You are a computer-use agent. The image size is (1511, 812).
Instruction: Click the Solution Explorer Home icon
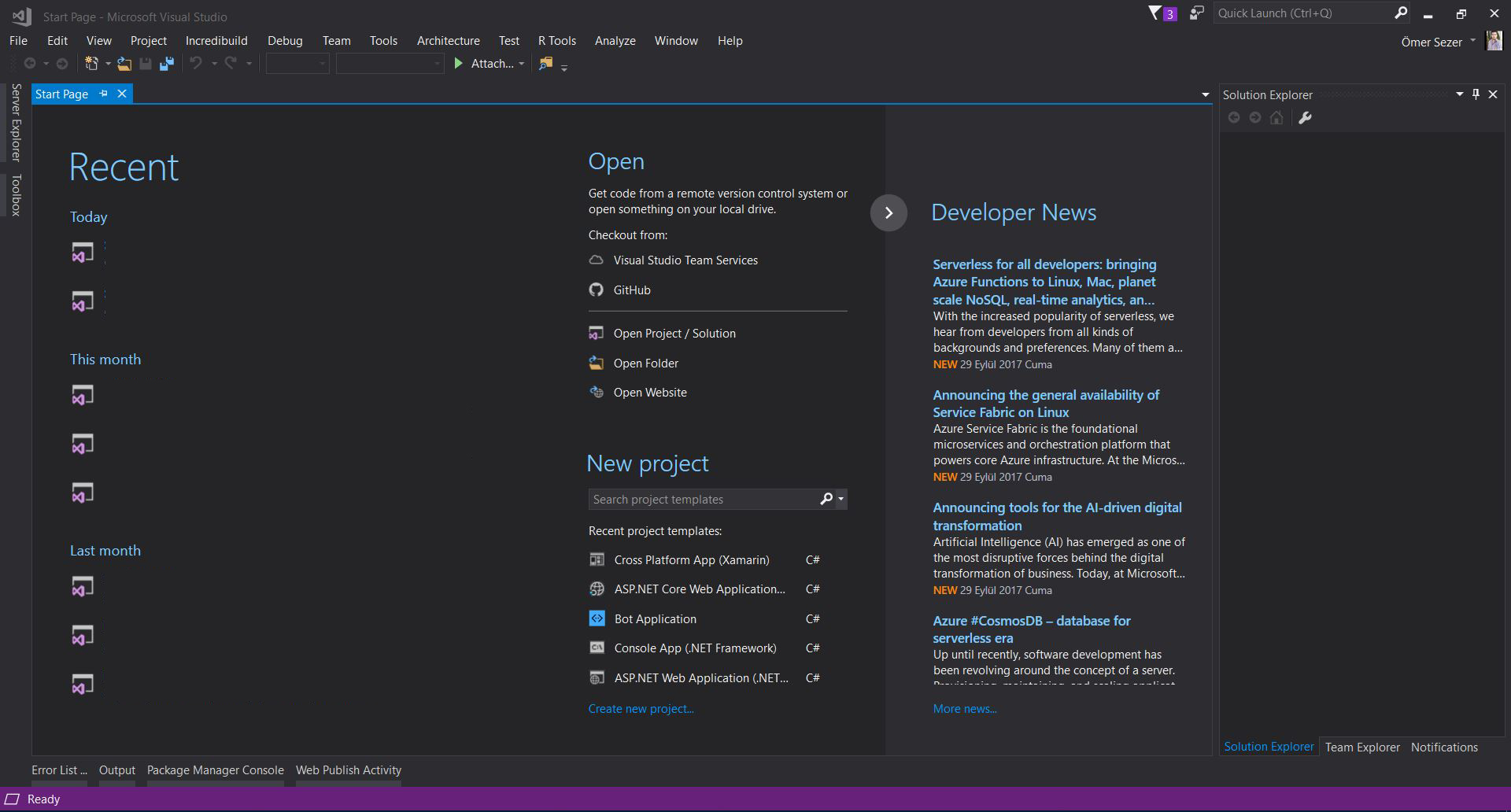pos(1276,118)
